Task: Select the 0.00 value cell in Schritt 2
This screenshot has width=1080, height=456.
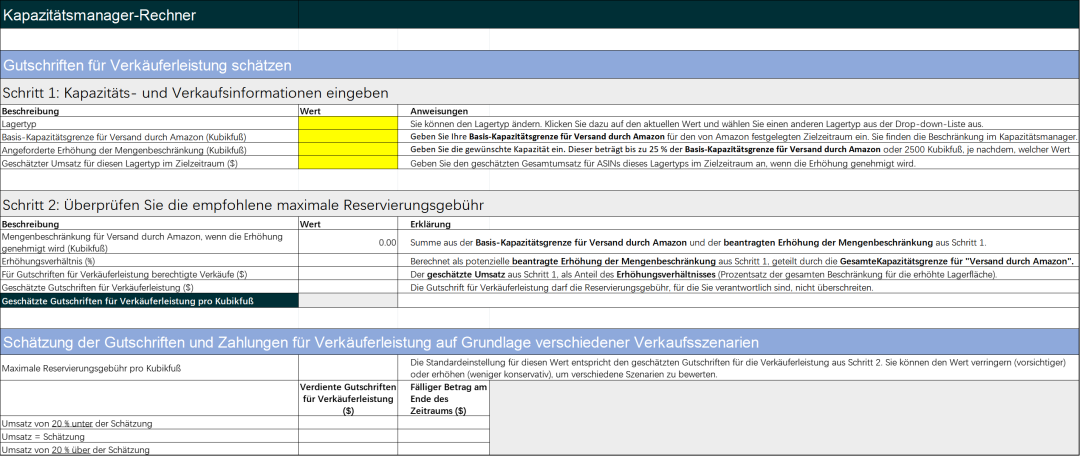Action: 348,242
